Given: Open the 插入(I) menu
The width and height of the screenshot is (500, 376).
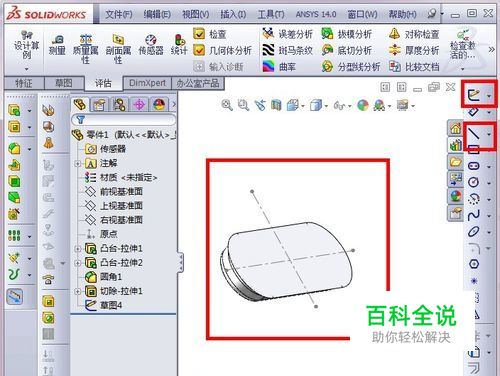Looking at the screenshot, I should [x=233, y=14].
